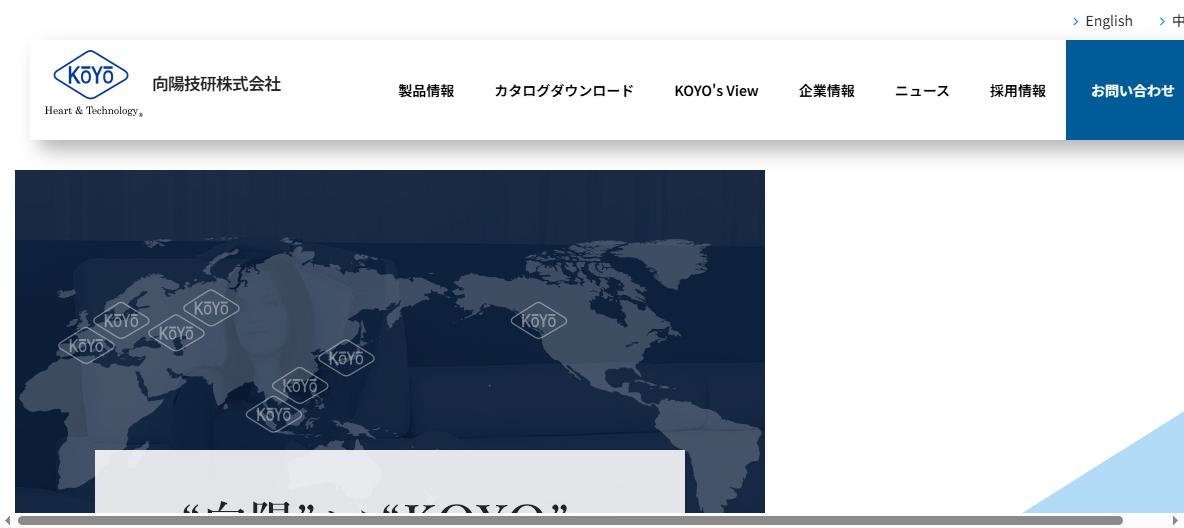Click the お問い合わせ contact button
Screen dimensions: 1184x528
pyautogui.click(x=1125, y=90)
